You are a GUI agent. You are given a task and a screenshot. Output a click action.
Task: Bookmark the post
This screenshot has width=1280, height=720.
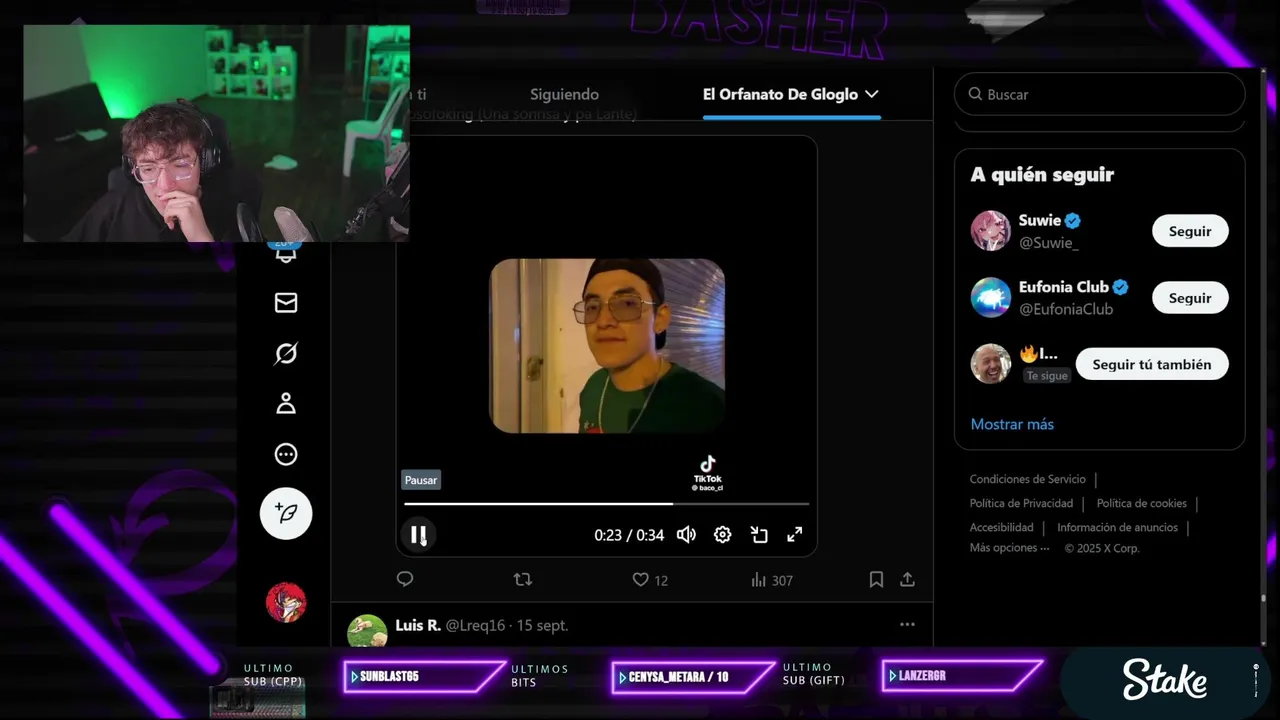tap(876, 579)
